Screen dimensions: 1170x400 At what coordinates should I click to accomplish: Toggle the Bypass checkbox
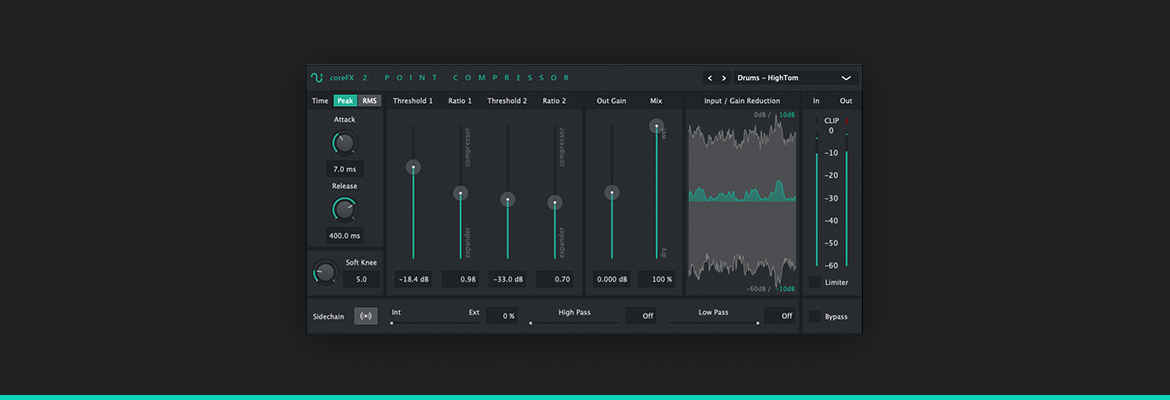tap(815, 316)
